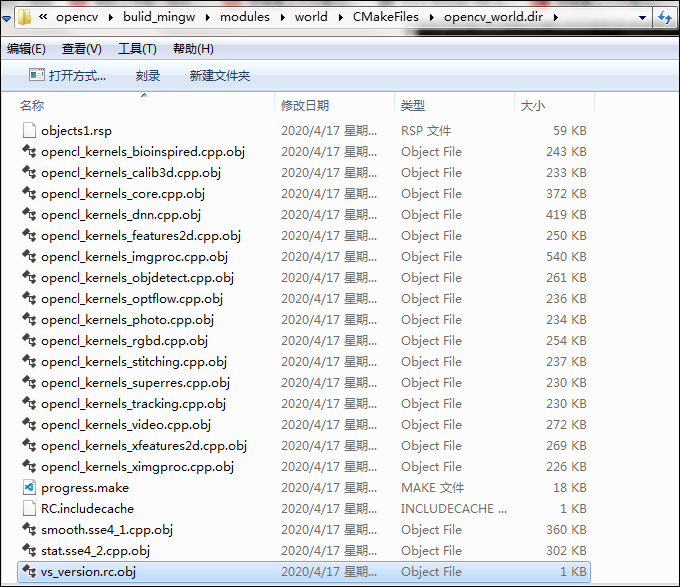Click the refresh icon beside address bar
This screenshot has height=587, width=680.
[665, 17]
